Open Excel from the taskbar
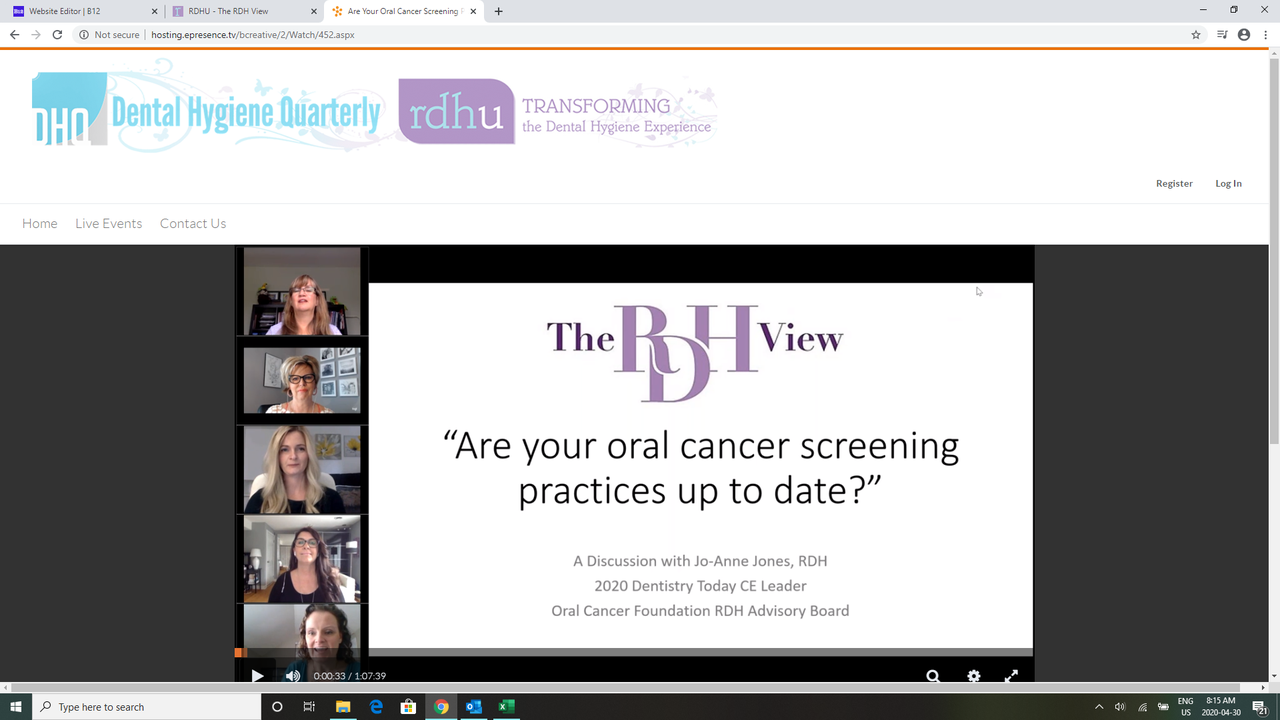Image resolution: width=1280 pixels, height=720 pixels. (x=506, y=707)
